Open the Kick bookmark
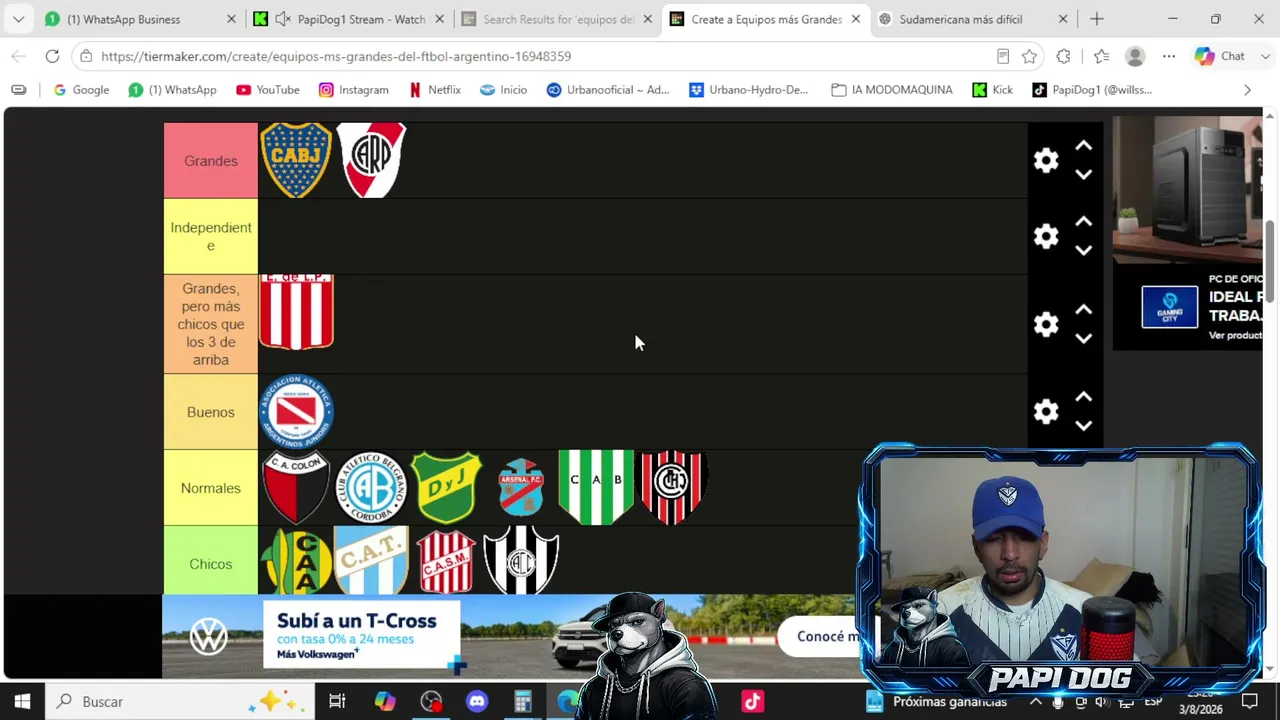 point(993,90)
